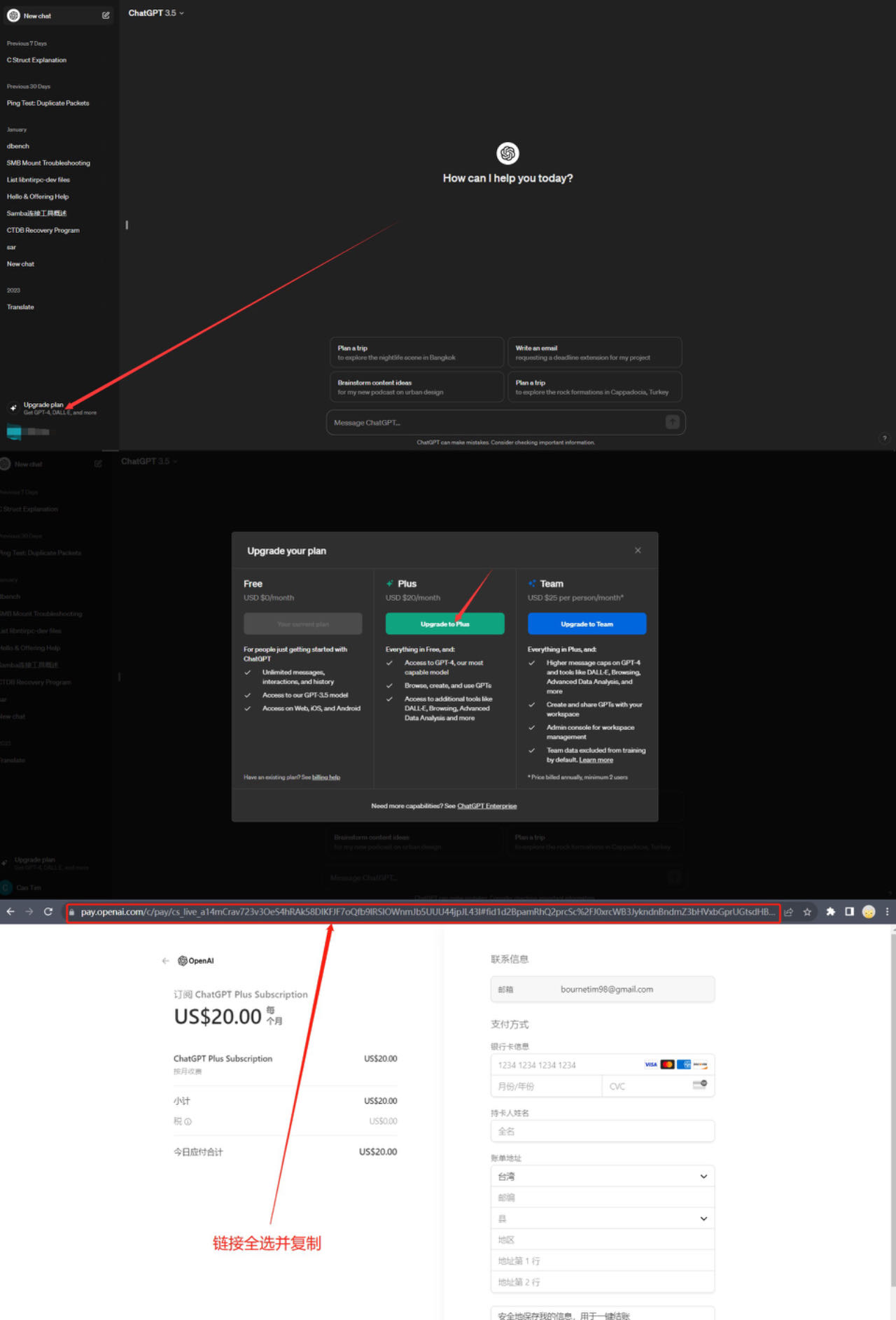The width and height of the screenshot is (896, 1320).
Task: Bookmark the page with the star icon
Action: point(807,912)
